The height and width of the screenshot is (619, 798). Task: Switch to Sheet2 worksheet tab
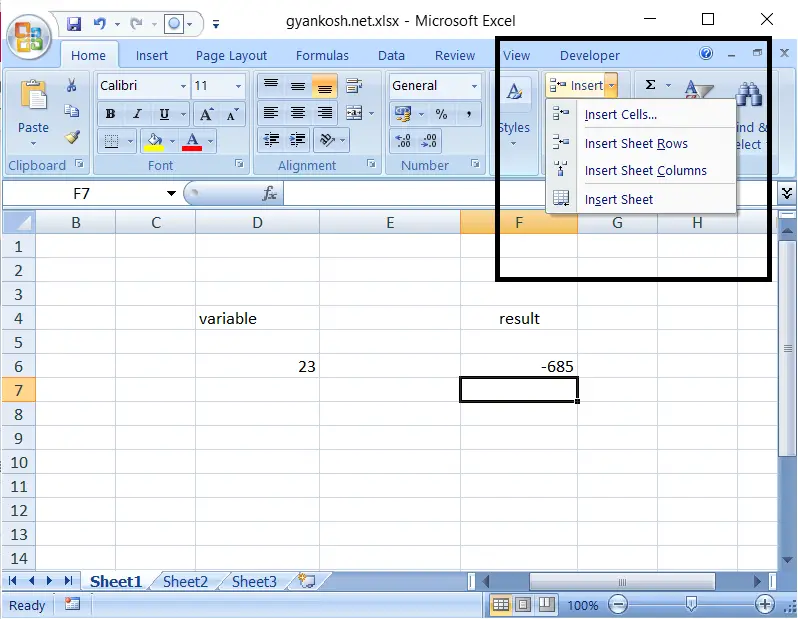pos(185,581)
